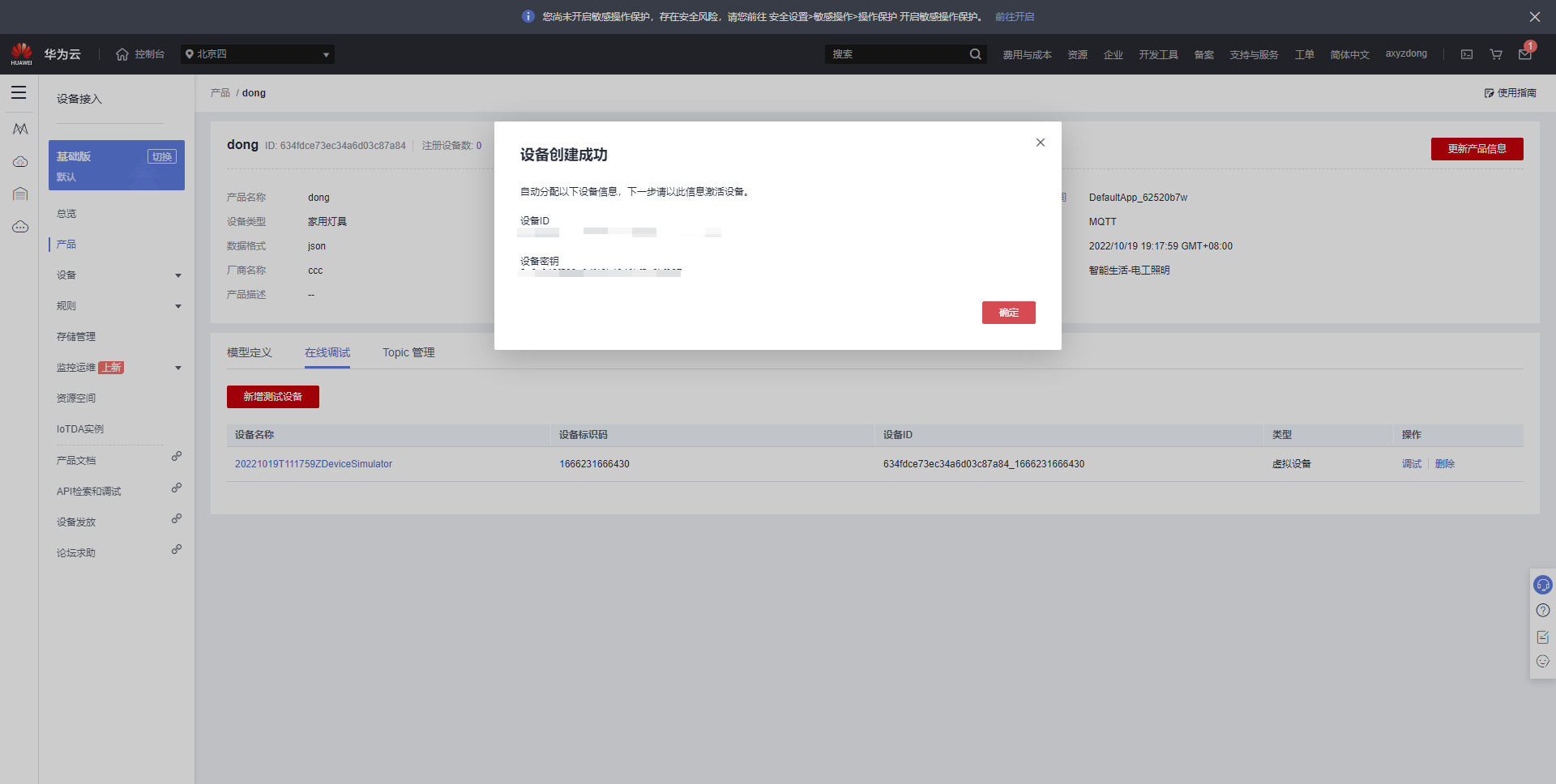
Task: Open the message inbox with red badge
Action: 1525,53
